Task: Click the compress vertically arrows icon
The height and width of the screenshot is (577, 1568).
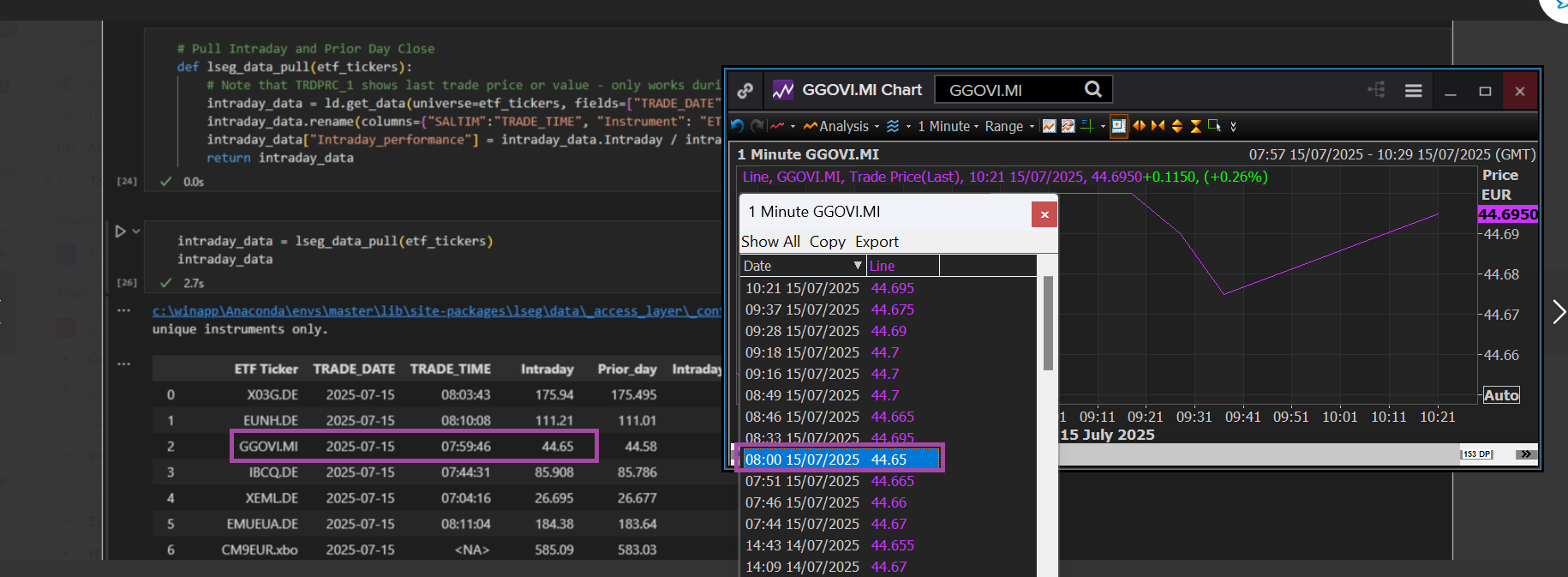Action: point(1195,126)
